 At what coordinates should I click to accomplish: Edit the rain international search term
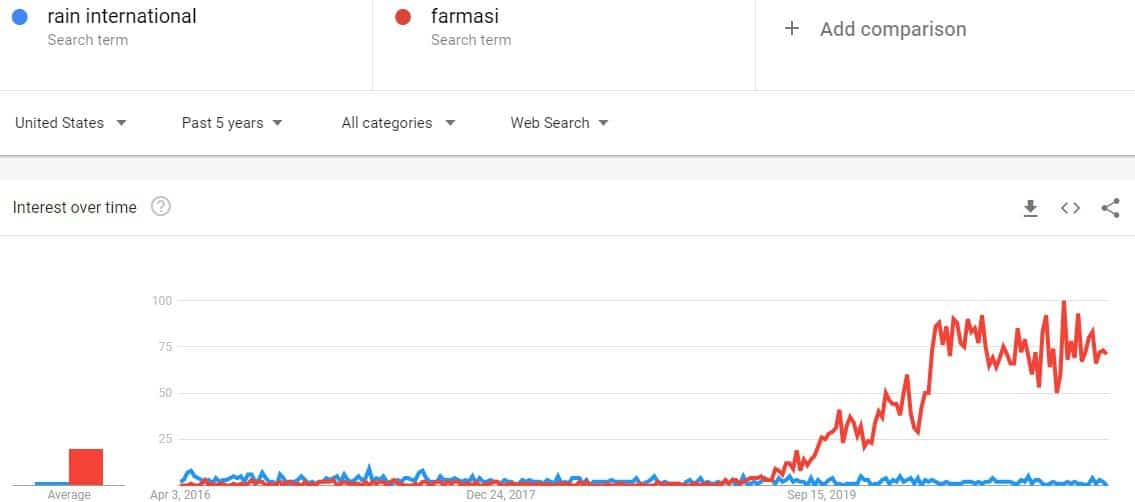coord(122,16)
